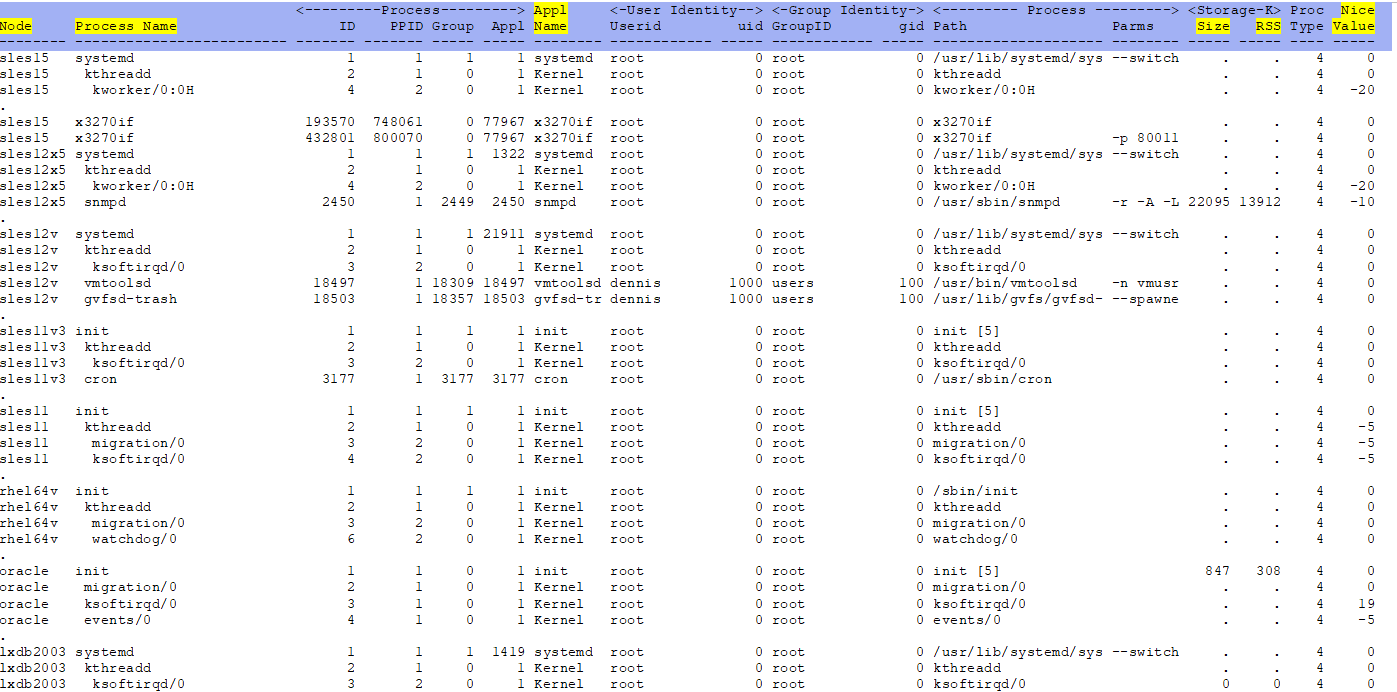Open the Nice Value column header

tap(1353, 18)
